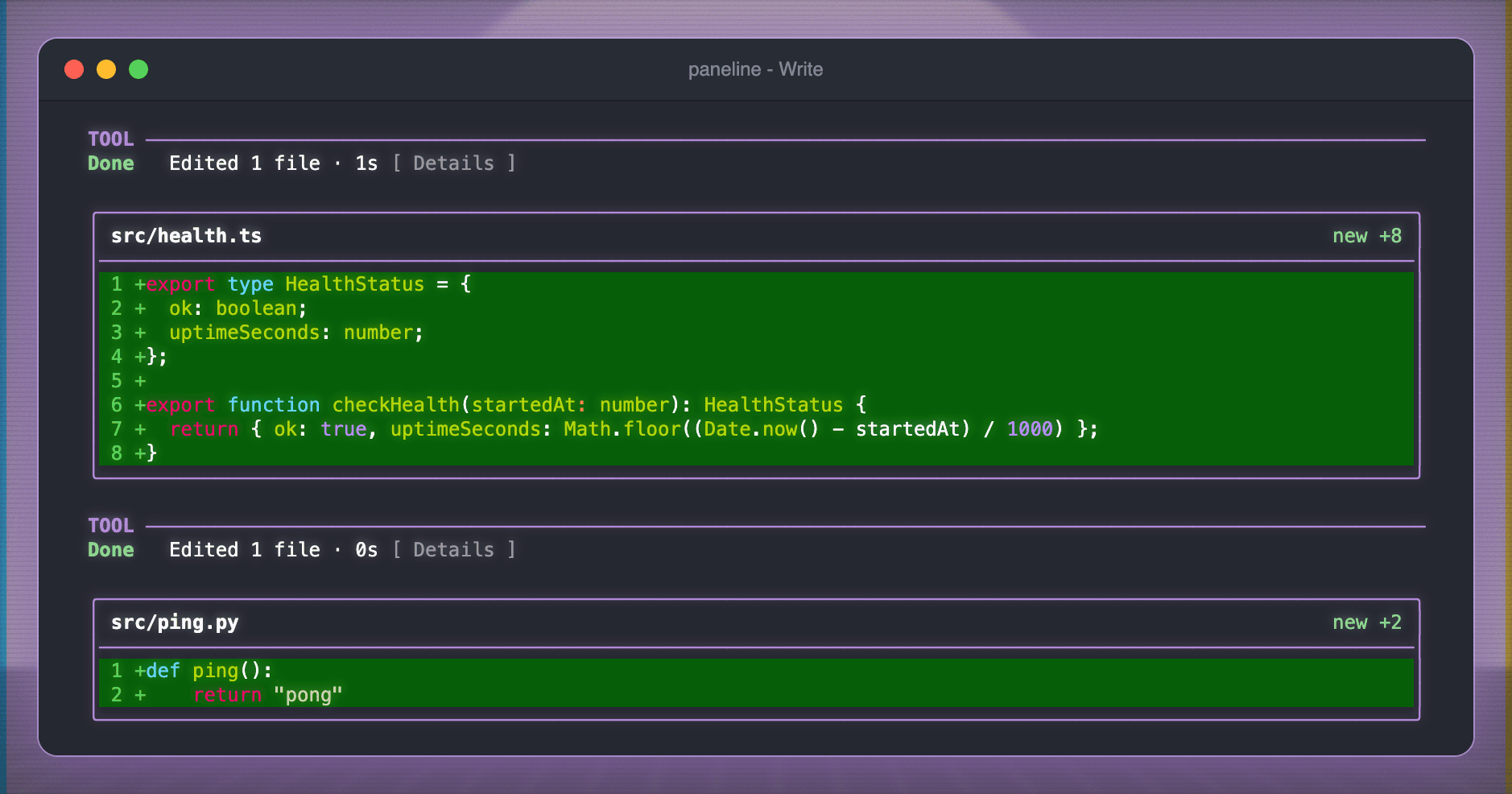Click the Done status above src/ping.py

(x=111, y=550)
